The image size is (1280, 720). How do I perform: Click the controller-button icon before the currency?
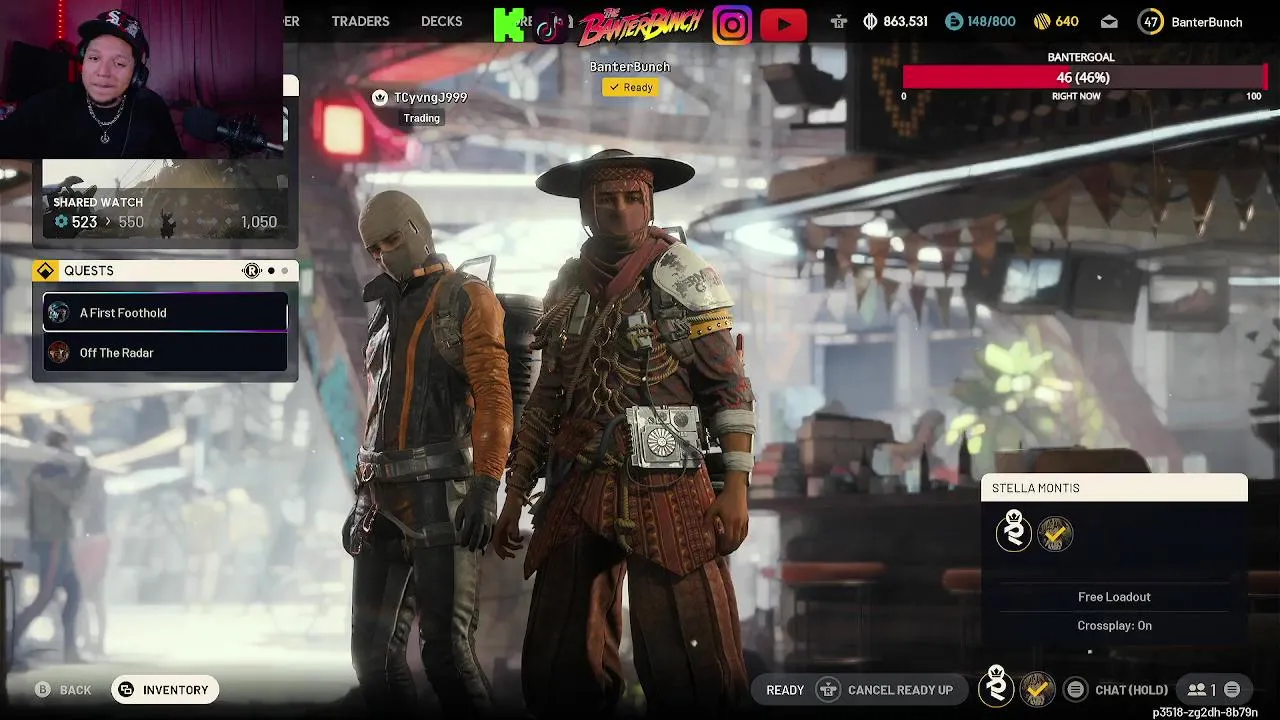[x=838, y=22]
